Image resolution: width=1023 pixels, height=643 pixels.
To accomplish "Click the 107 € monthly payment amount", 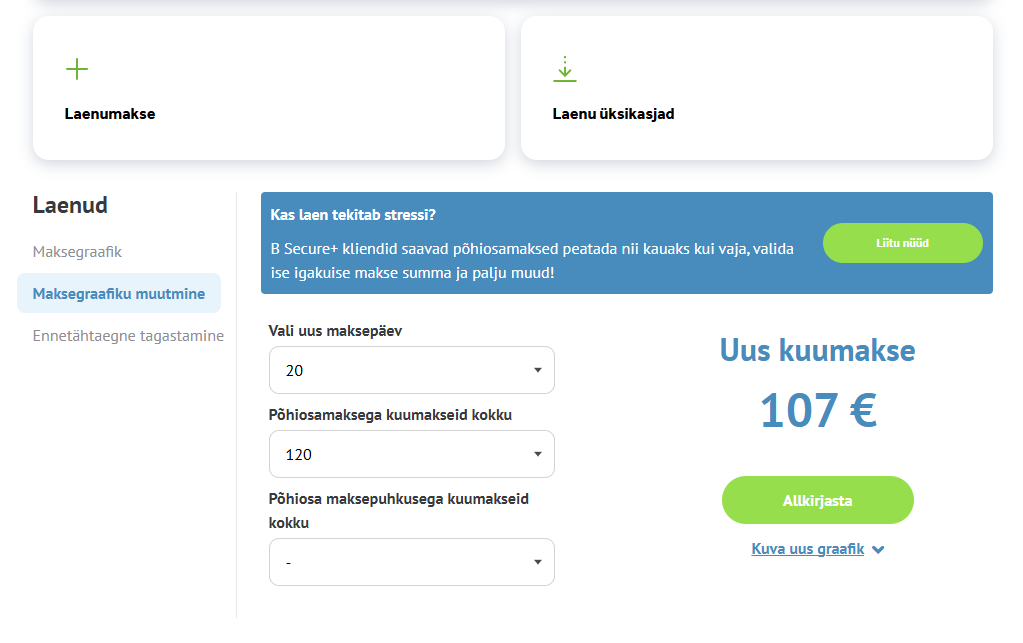I will point(817,410).
